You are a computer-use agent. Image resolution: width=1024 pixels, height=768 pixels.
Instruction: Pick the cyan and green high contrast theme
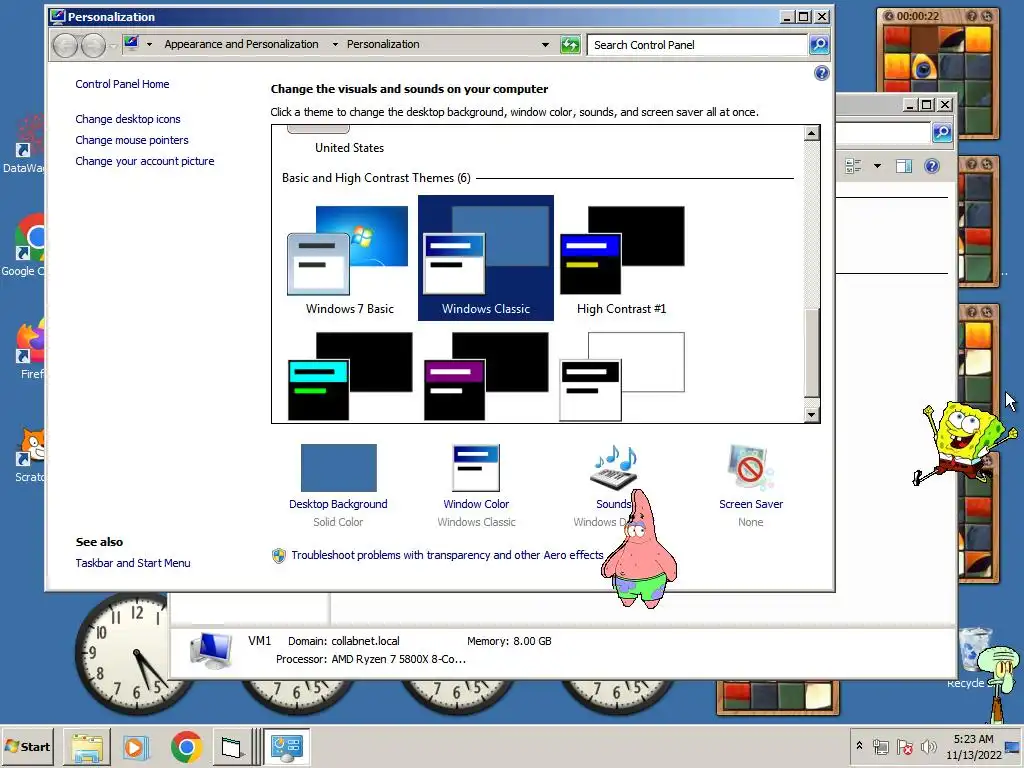pyautogui.click(x=350, y=376)
